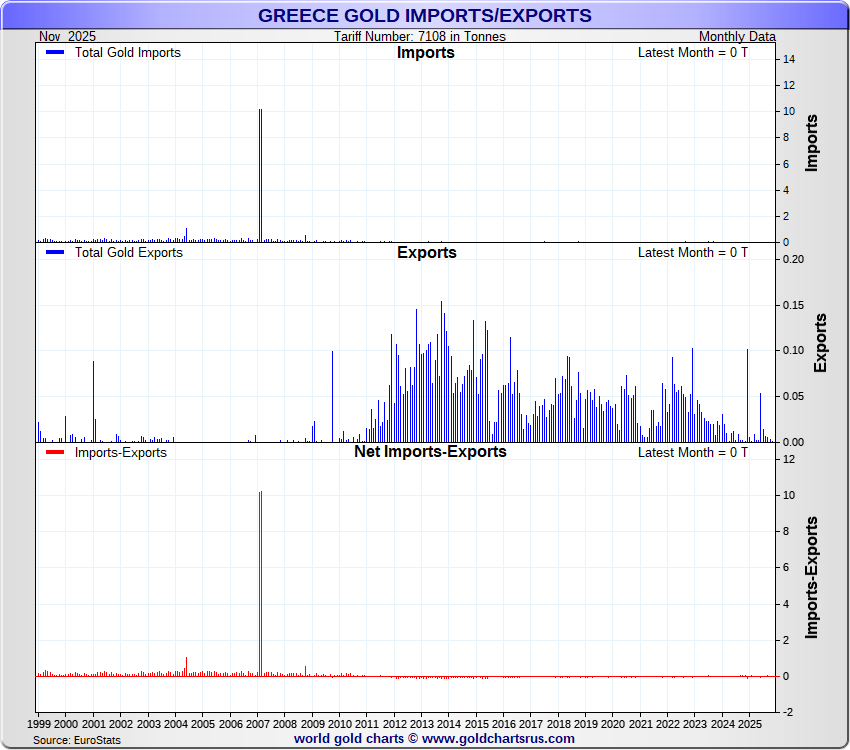The height and width of the screenshot is (750, 850).
Task: Click the Monthly Data label
Action: click(737, 36)
